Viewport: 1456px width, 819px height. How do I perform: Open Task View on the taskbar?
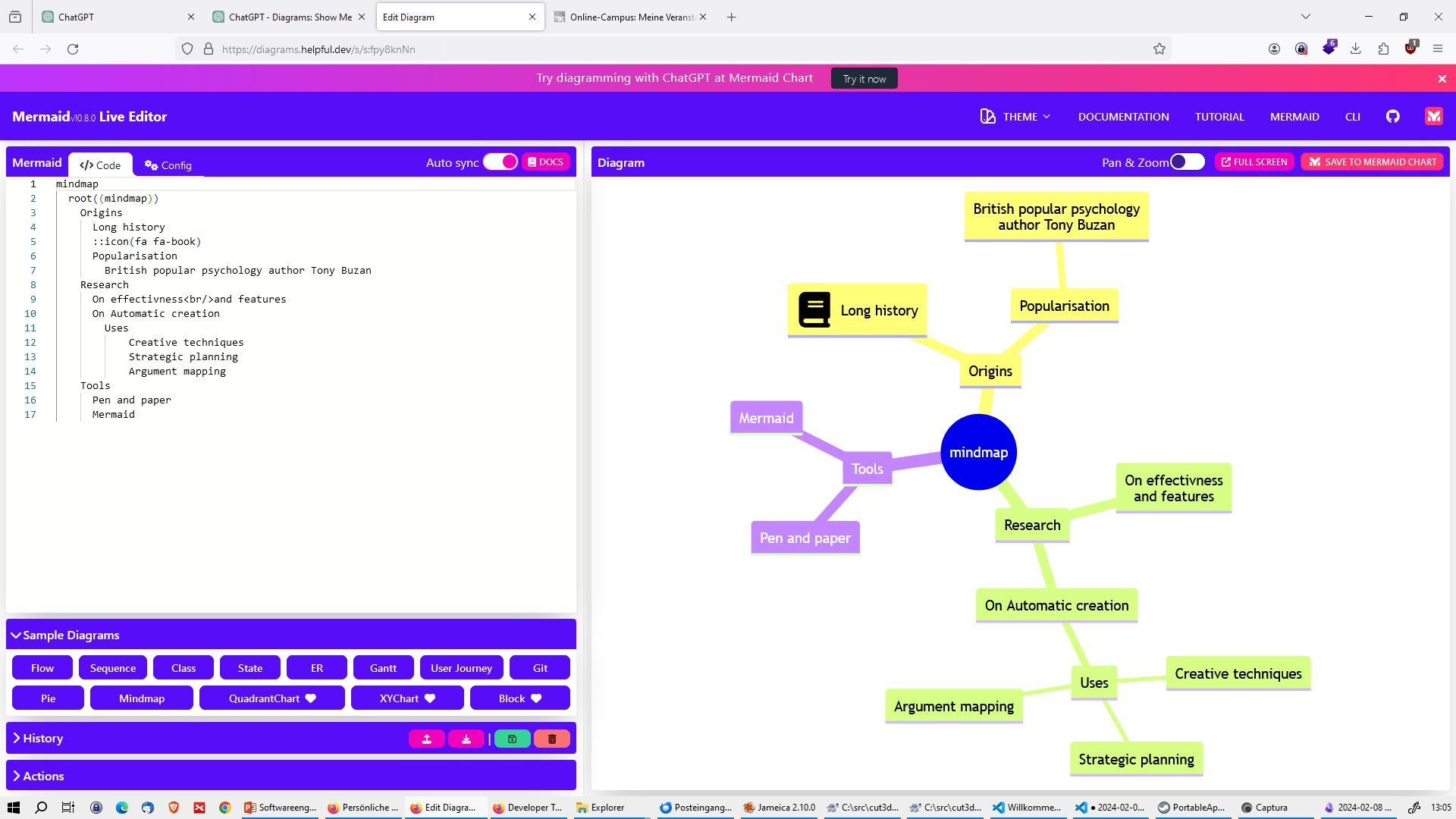68,808
